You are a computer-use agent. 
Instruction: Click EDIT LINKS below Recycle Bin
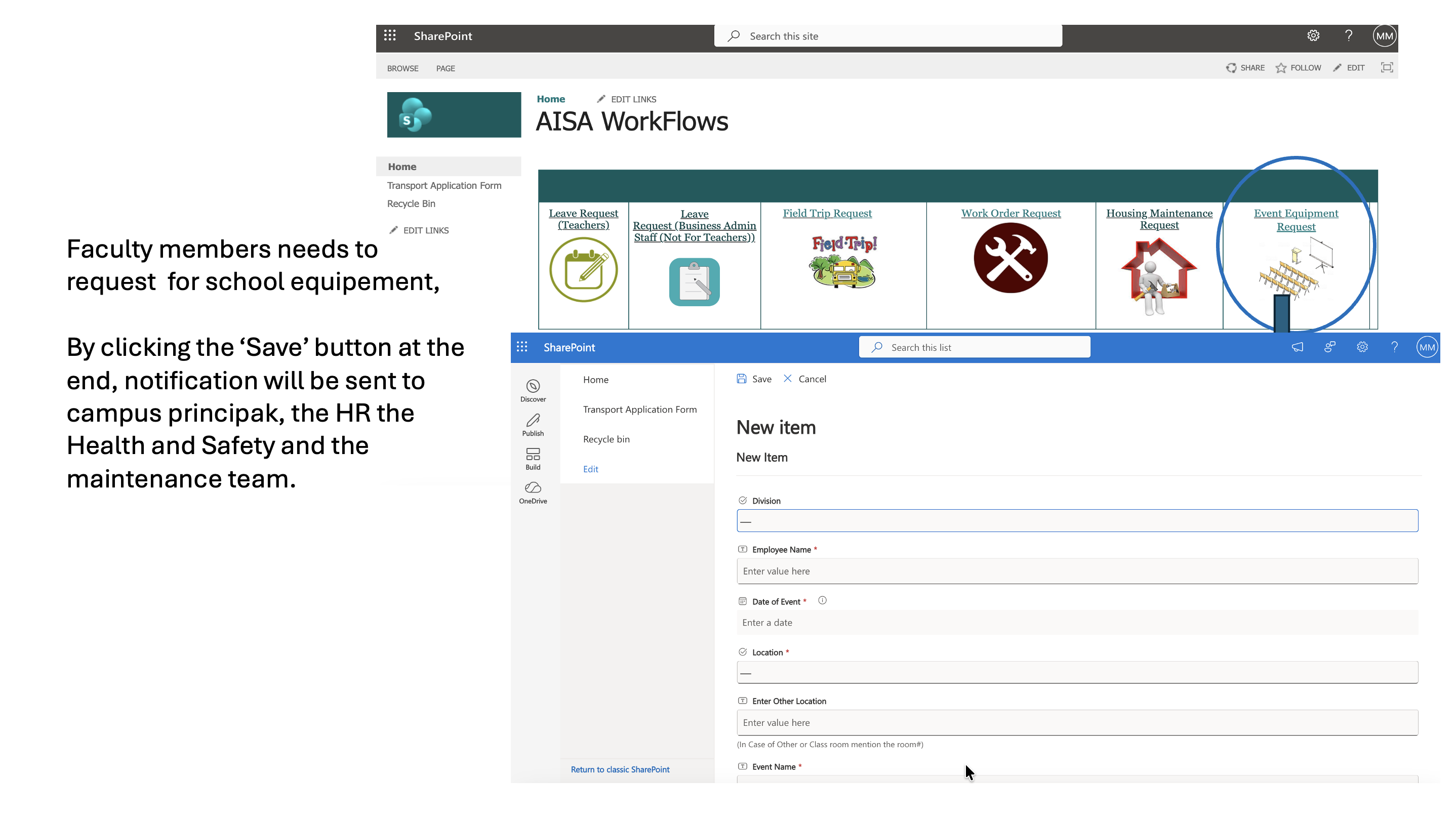(419, 230)
